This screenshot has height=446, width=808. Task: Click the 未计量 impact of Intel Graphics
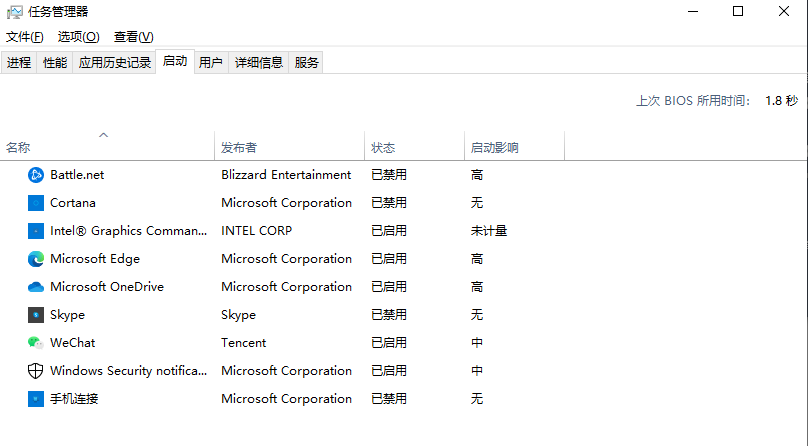[x=489, y=231]
